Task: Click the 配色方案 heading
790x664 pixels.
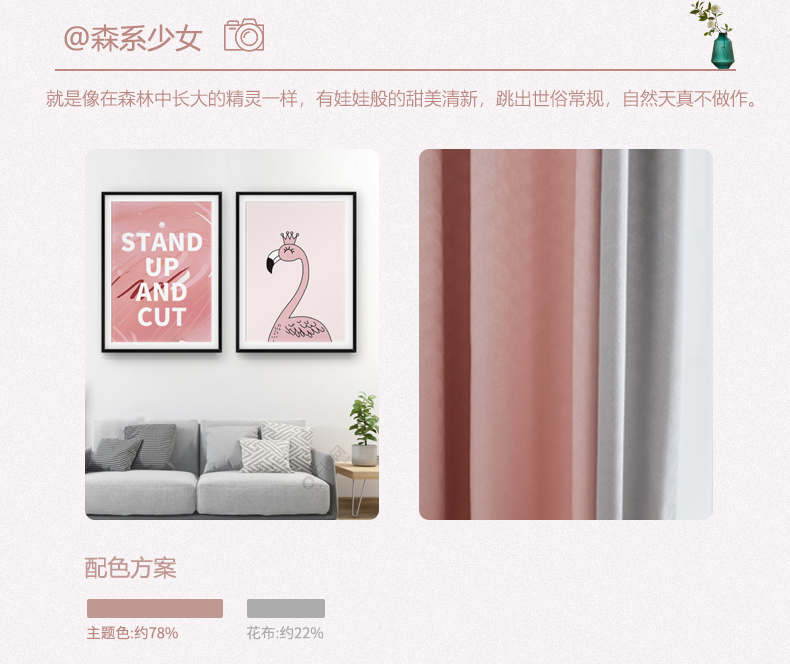Action: (x=130, y=568)
